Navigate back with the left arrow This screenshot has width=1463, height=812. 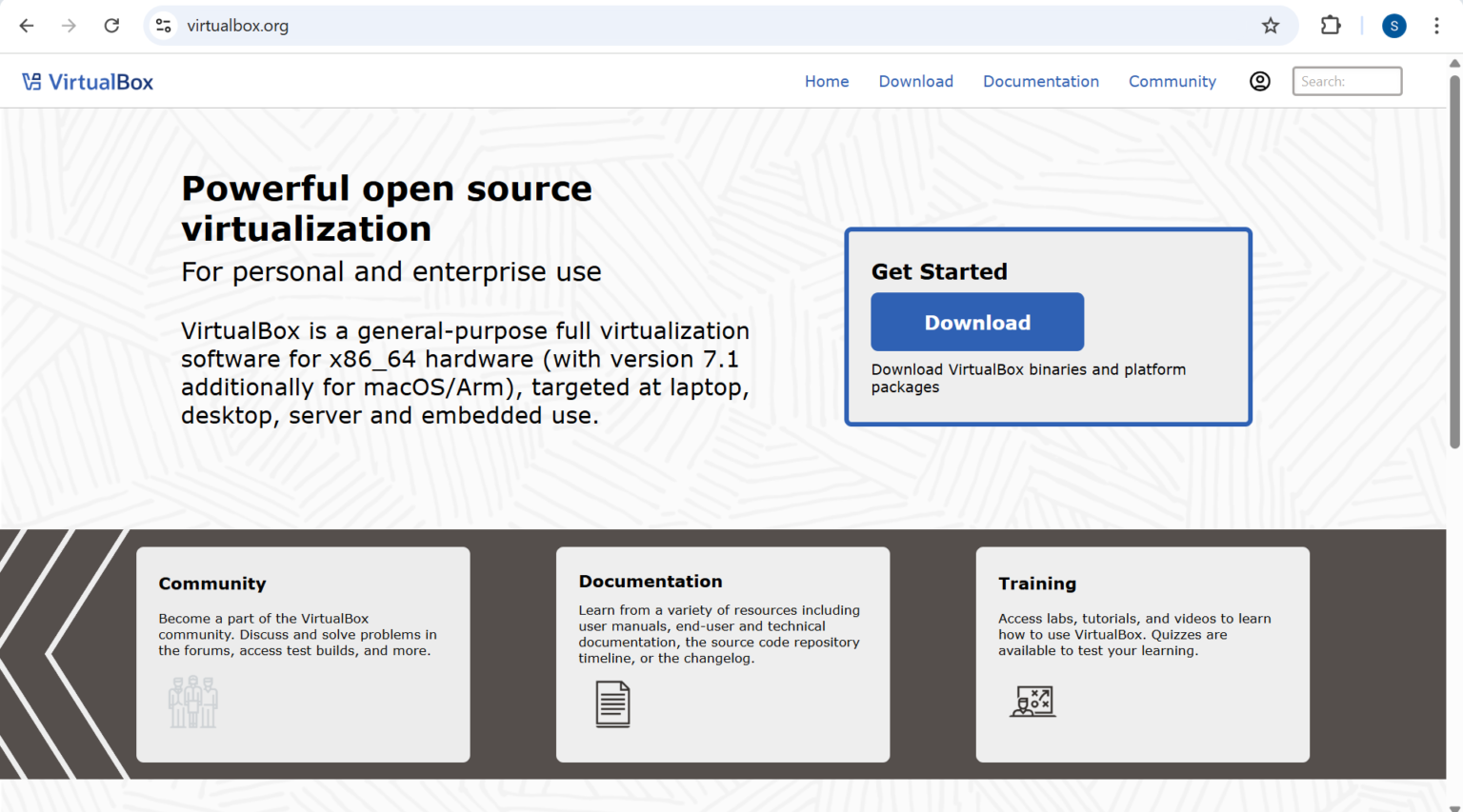tap(26, 26)
